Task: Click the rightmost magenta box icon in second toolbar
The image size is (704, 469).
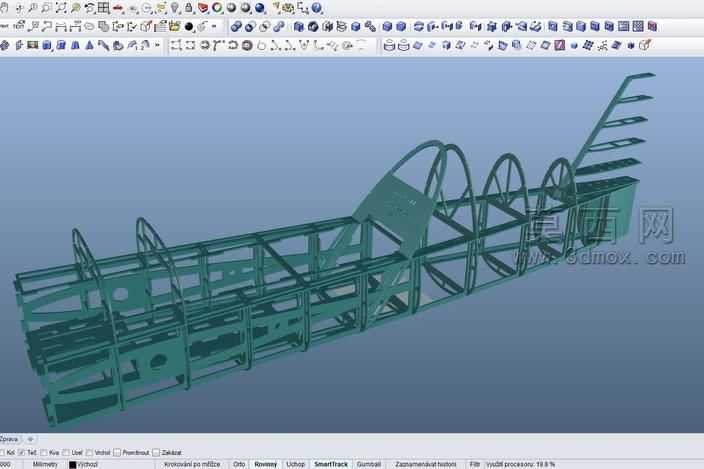Action: [x=652, y=26]
